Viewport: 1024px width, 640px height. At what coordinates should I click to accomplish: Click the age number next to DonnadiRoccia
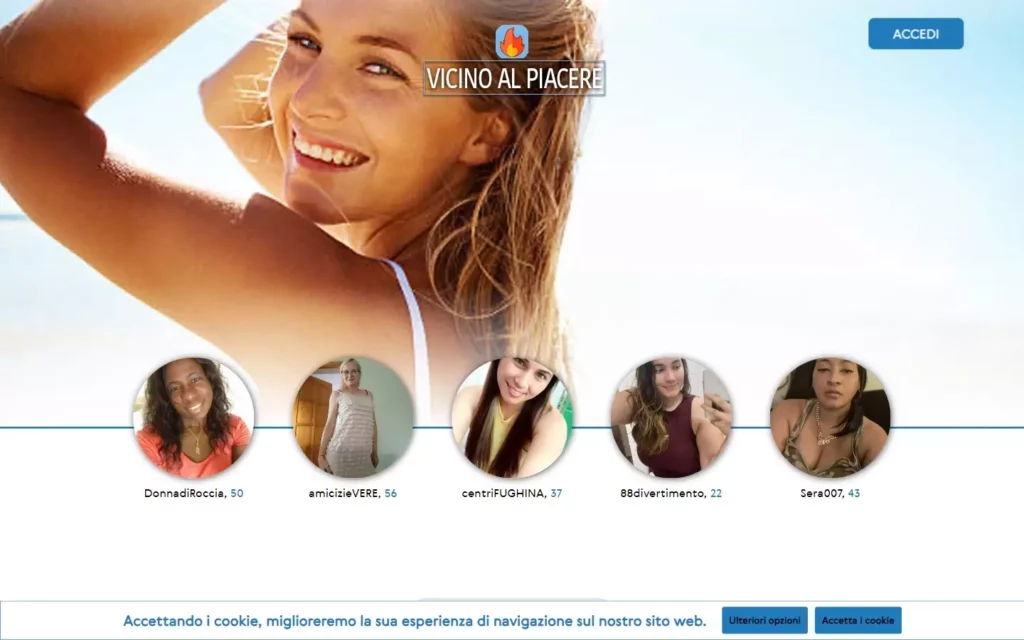[x=239, y=492]
